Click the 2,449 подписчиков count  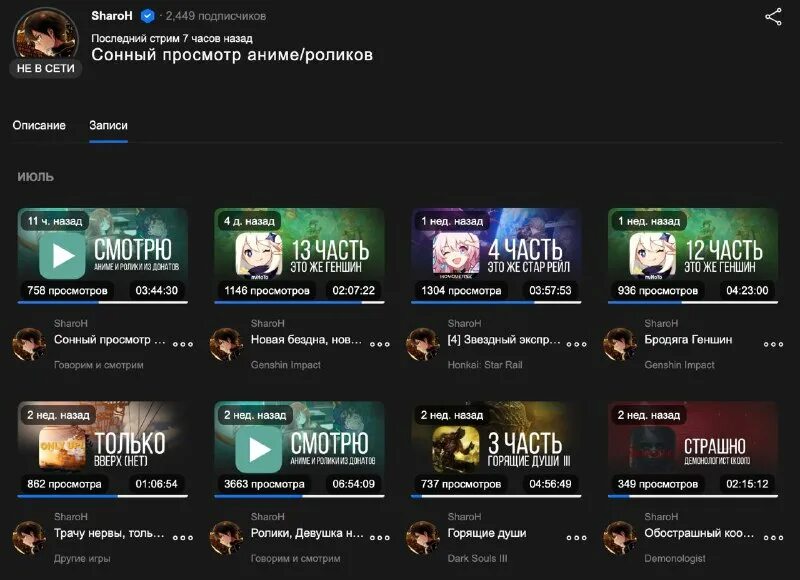click(215, 16)
